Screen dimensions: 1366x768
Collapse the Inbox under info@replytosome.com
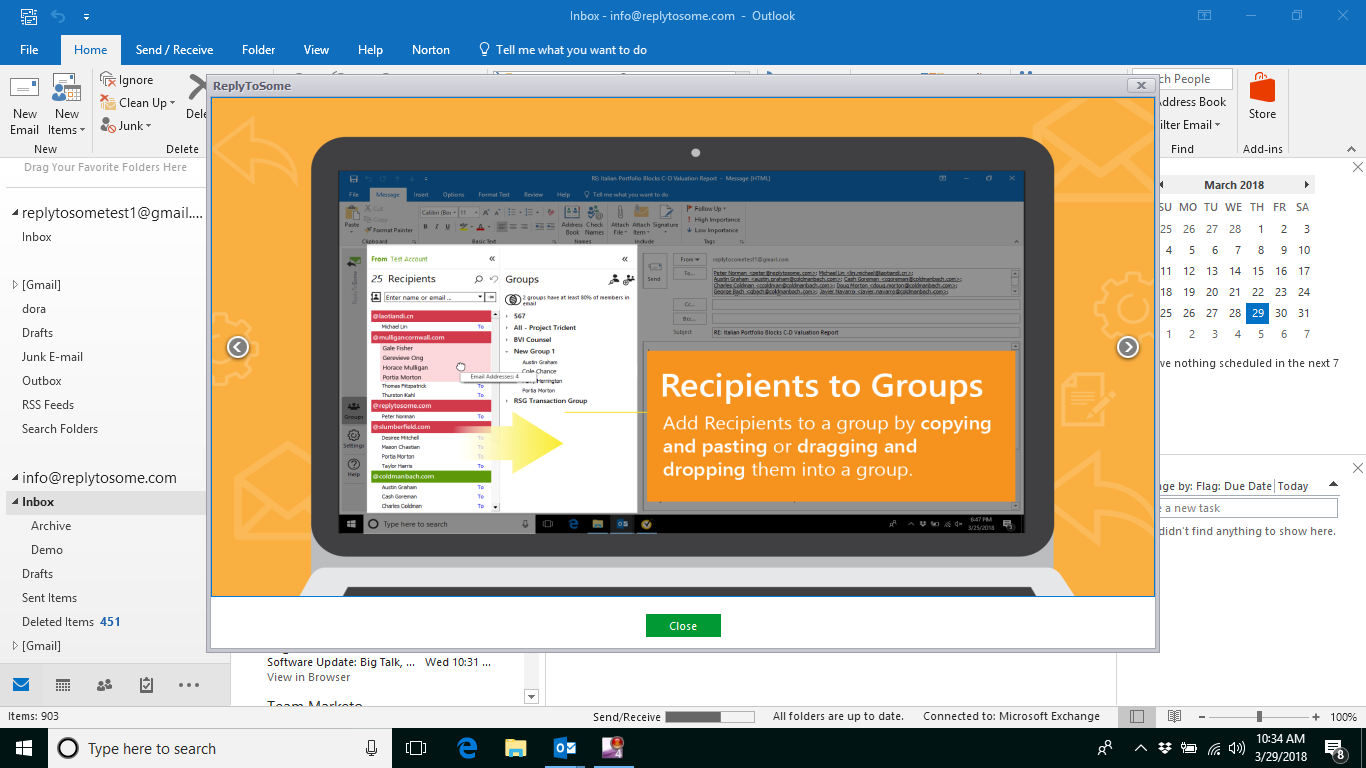(x=15, y=502)
